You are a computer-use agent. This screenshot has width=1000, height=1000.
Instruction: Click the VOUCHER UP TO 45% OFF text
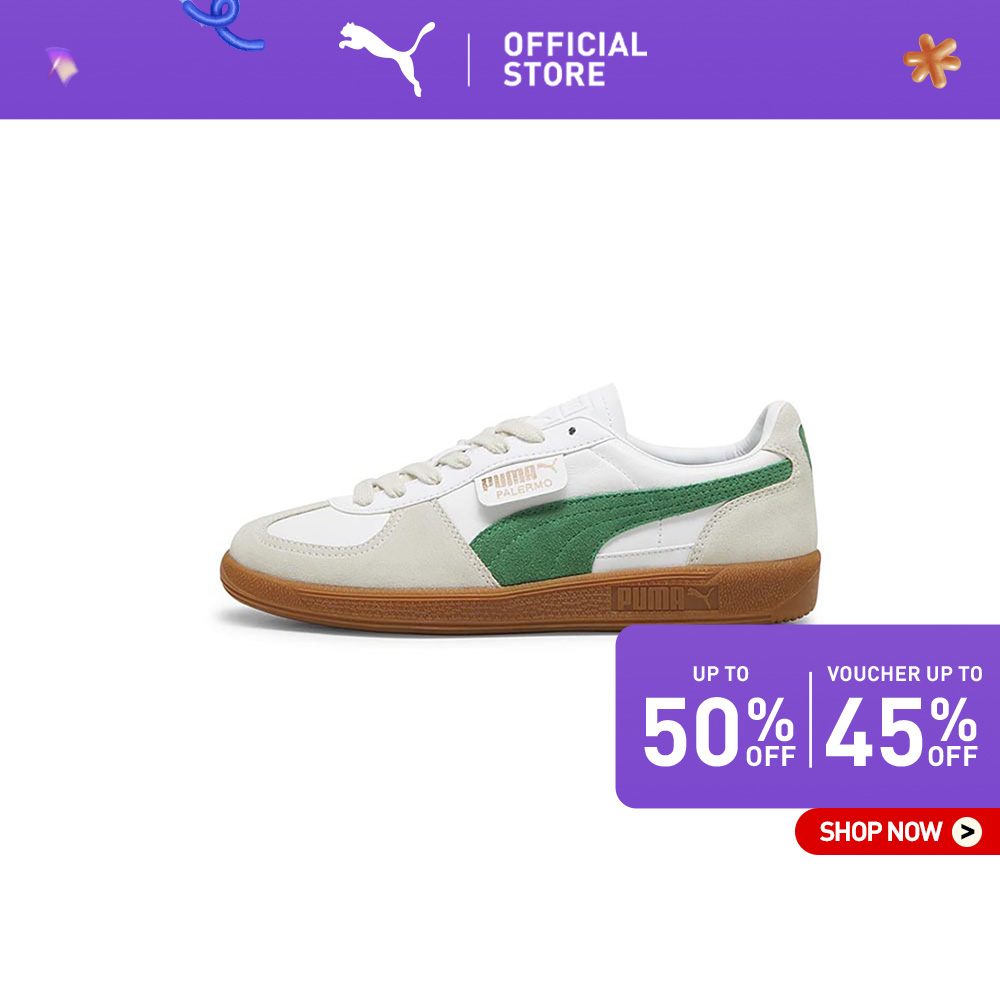click(x=902, y=716)
